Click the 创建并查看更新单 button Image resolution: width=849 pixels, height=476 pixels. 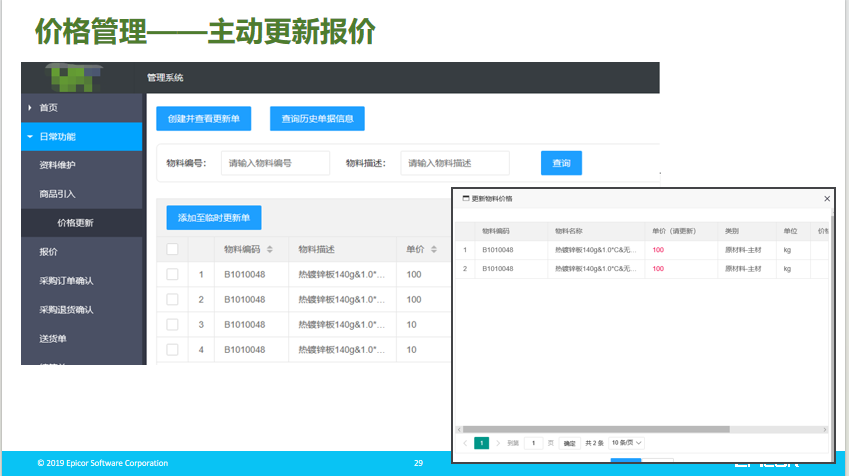click(203, 118)
